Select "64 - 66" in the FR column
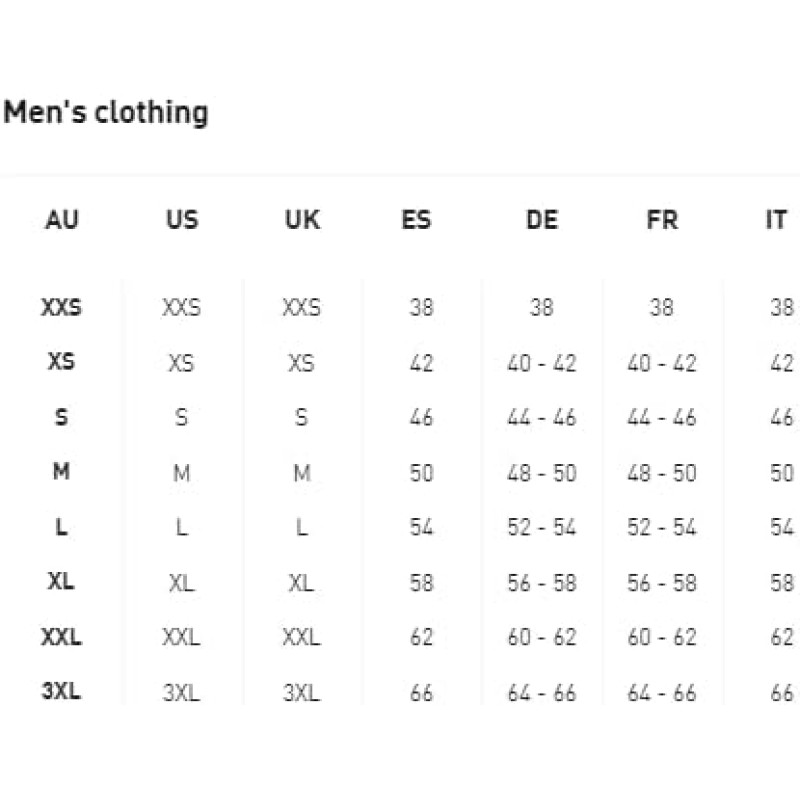 coord(662,692)
